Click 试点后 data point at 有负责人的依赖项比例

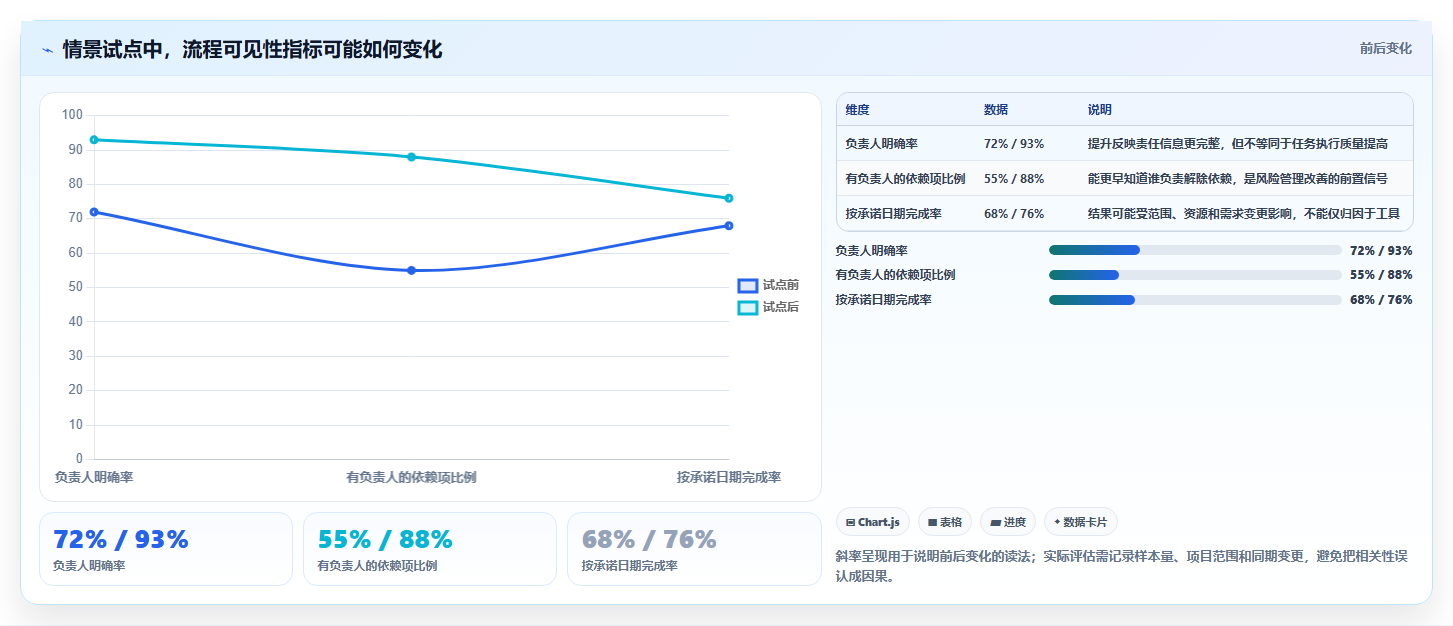point(411,157)
